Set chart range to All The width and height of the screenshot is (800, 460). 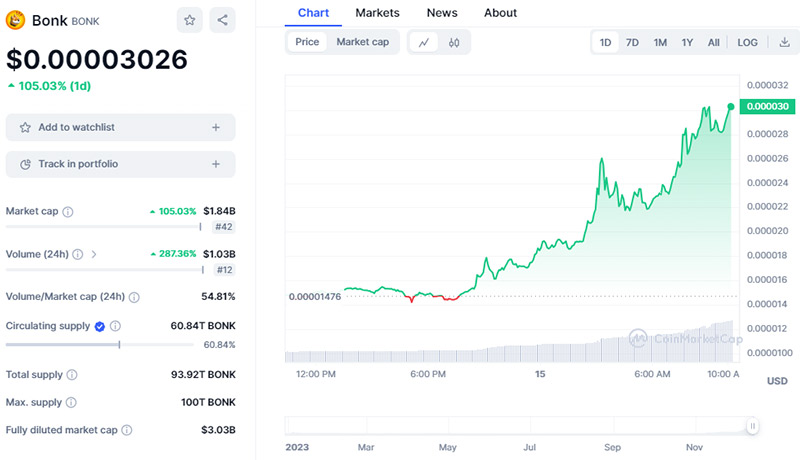pos(713,42)
